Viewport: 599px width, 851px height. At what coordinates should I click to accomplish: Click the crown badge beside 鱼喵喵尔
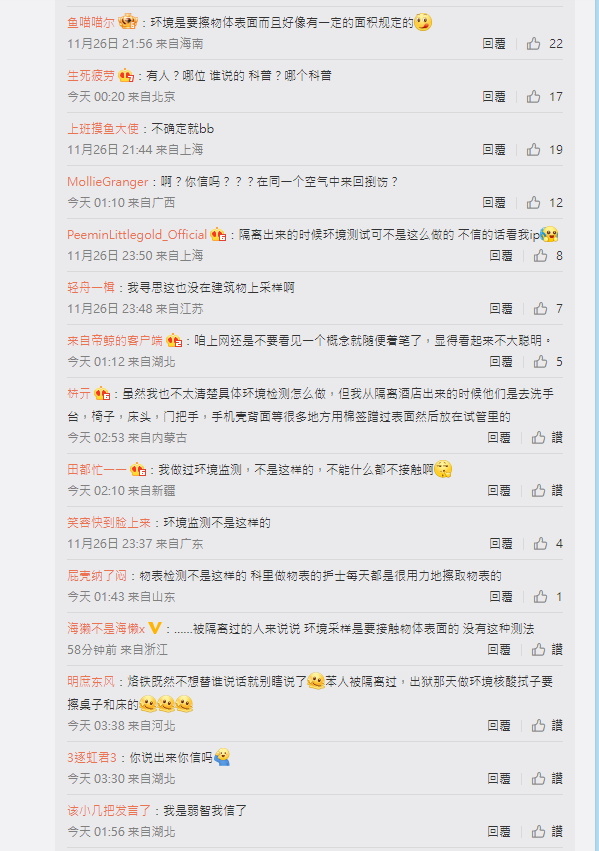(128, 22)
